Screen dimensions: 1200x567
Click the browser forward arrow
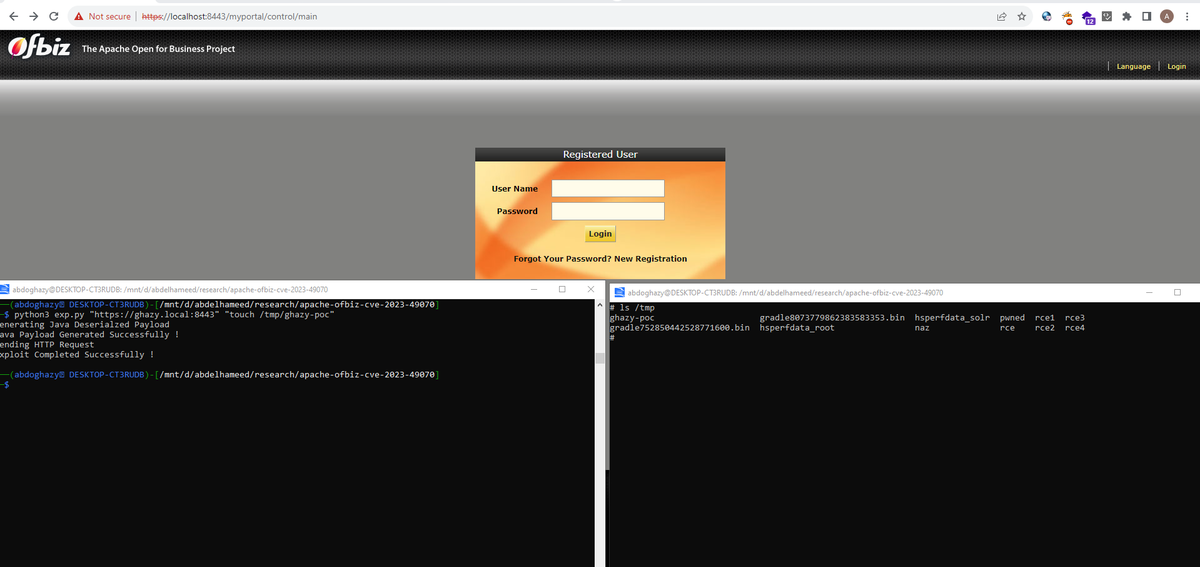pyautogui.click(x=32, y=16)
